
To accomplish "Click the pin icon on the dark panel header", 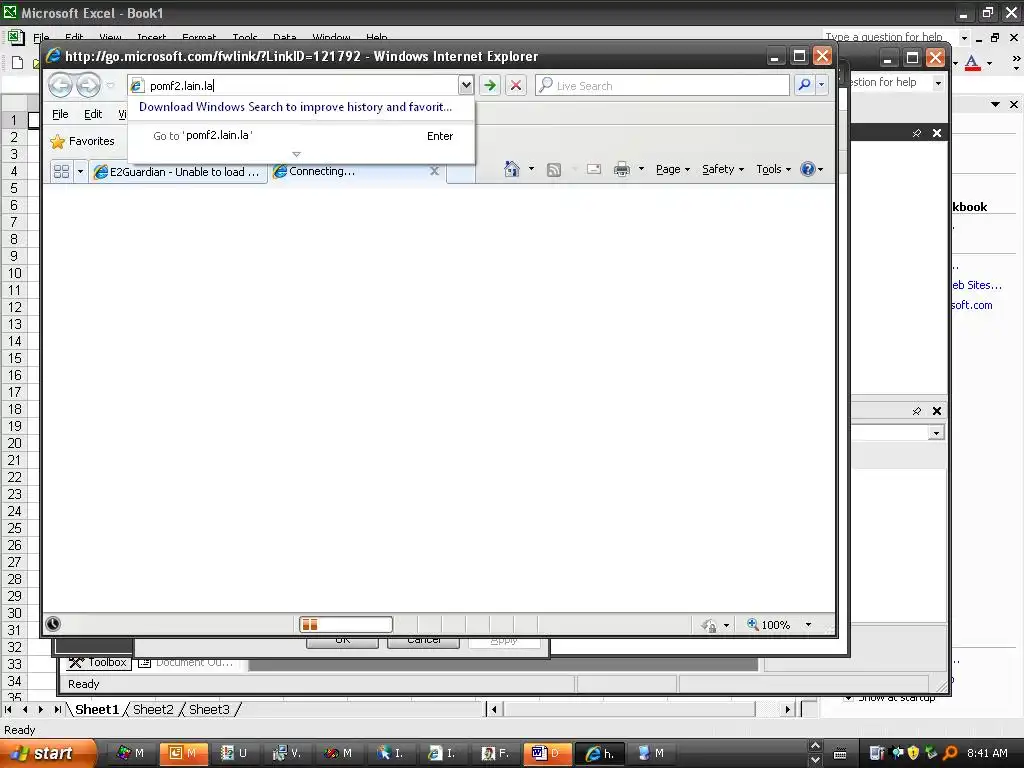I will 917,133.
